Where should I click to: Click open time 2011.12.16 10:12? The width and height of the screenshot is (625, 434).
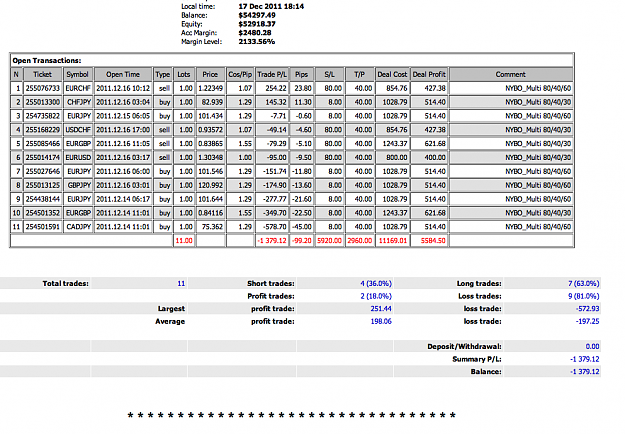(x=123, y=88)
